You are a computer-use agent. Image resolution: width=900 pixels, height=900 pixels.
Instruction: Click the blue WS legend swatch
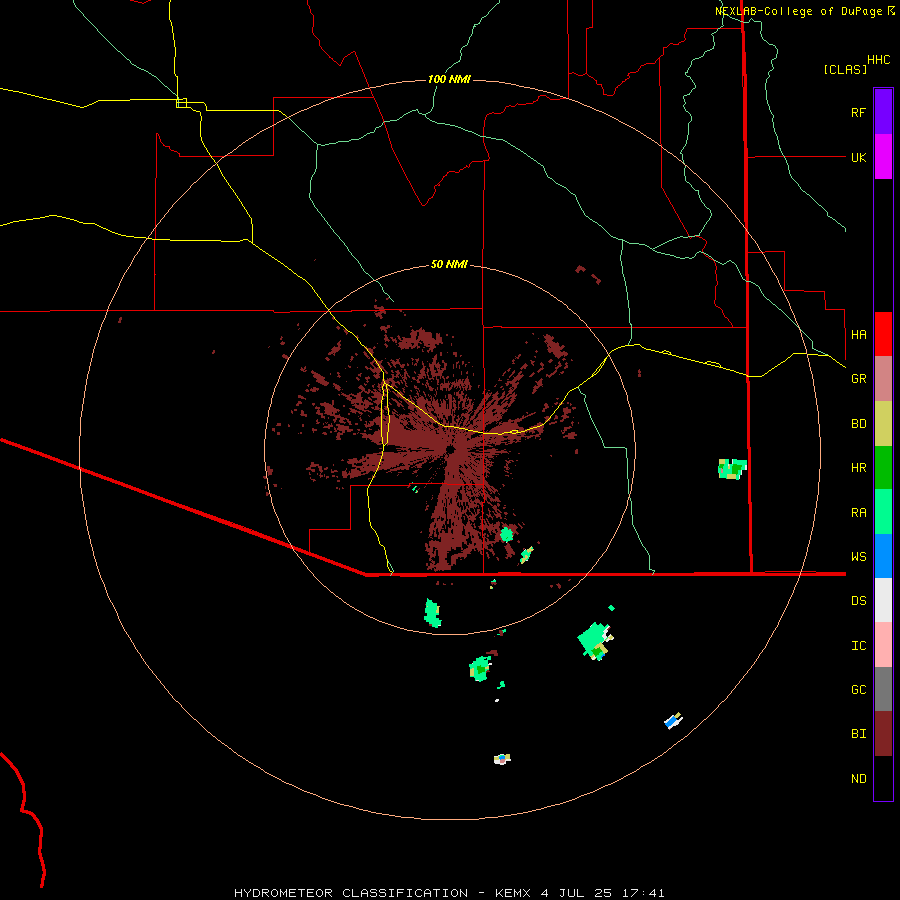883,556
